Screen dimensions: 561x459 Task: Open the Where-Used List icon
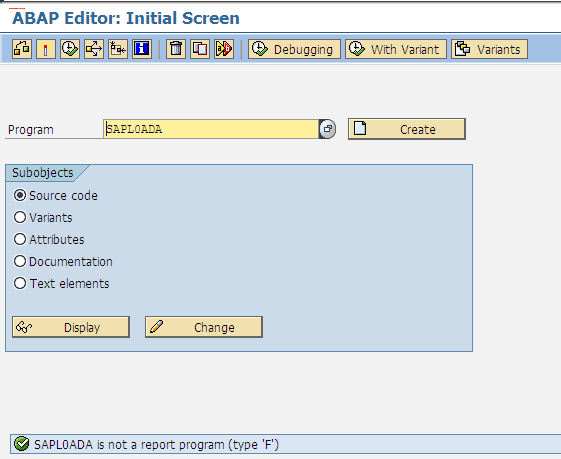pyautogui.click(x=94, y=49)
